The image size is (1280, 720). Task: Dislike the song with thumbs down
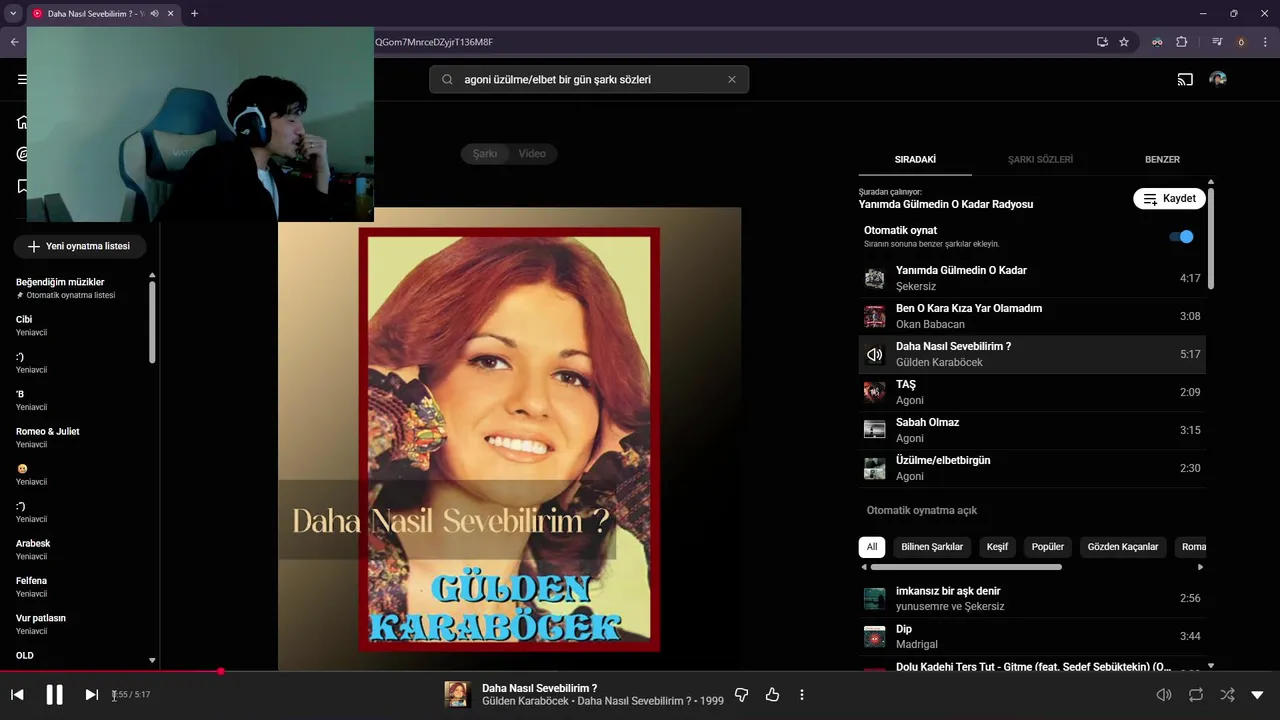pos(741,694)
